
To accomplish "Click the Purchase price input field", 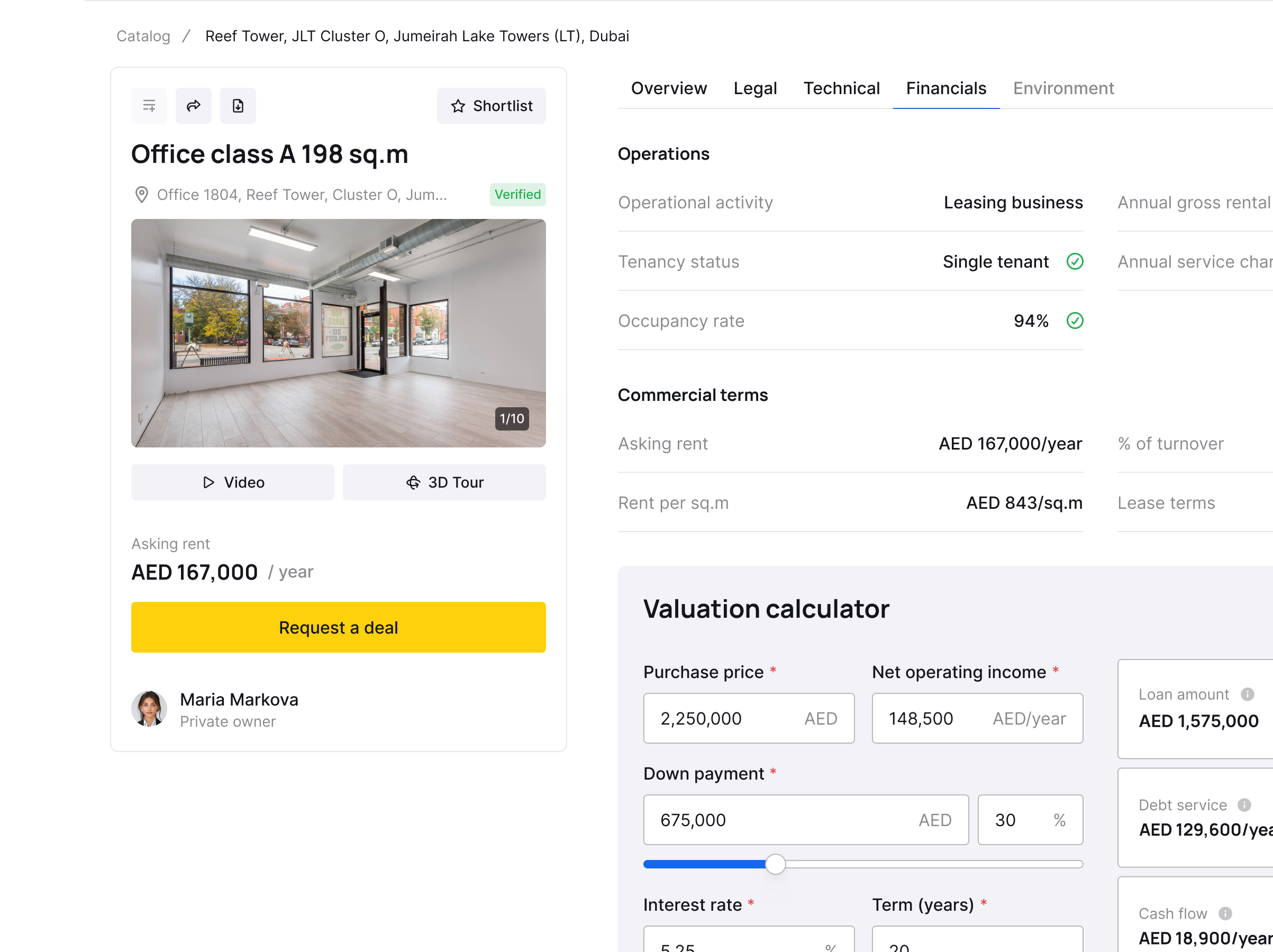I will point(749,718).
